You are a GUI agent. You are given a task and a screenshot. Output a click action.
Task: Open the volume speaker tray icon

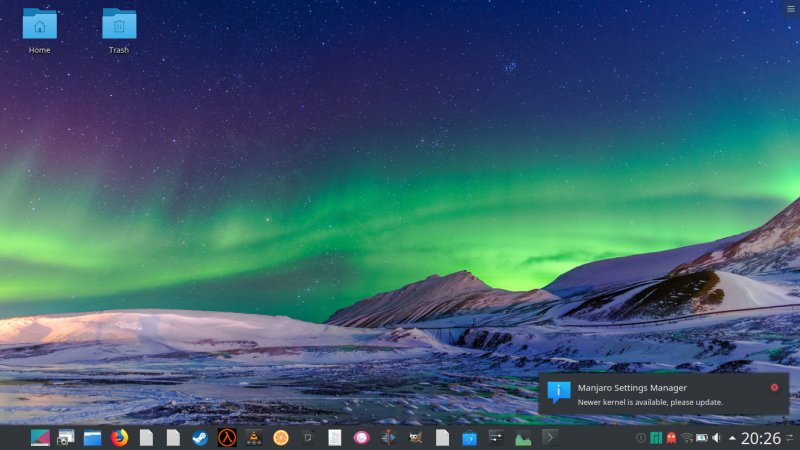[x=717, y=438]
